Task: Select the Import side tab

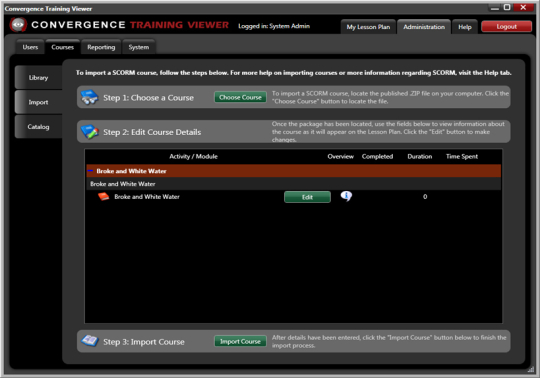Action: point(39,102)
